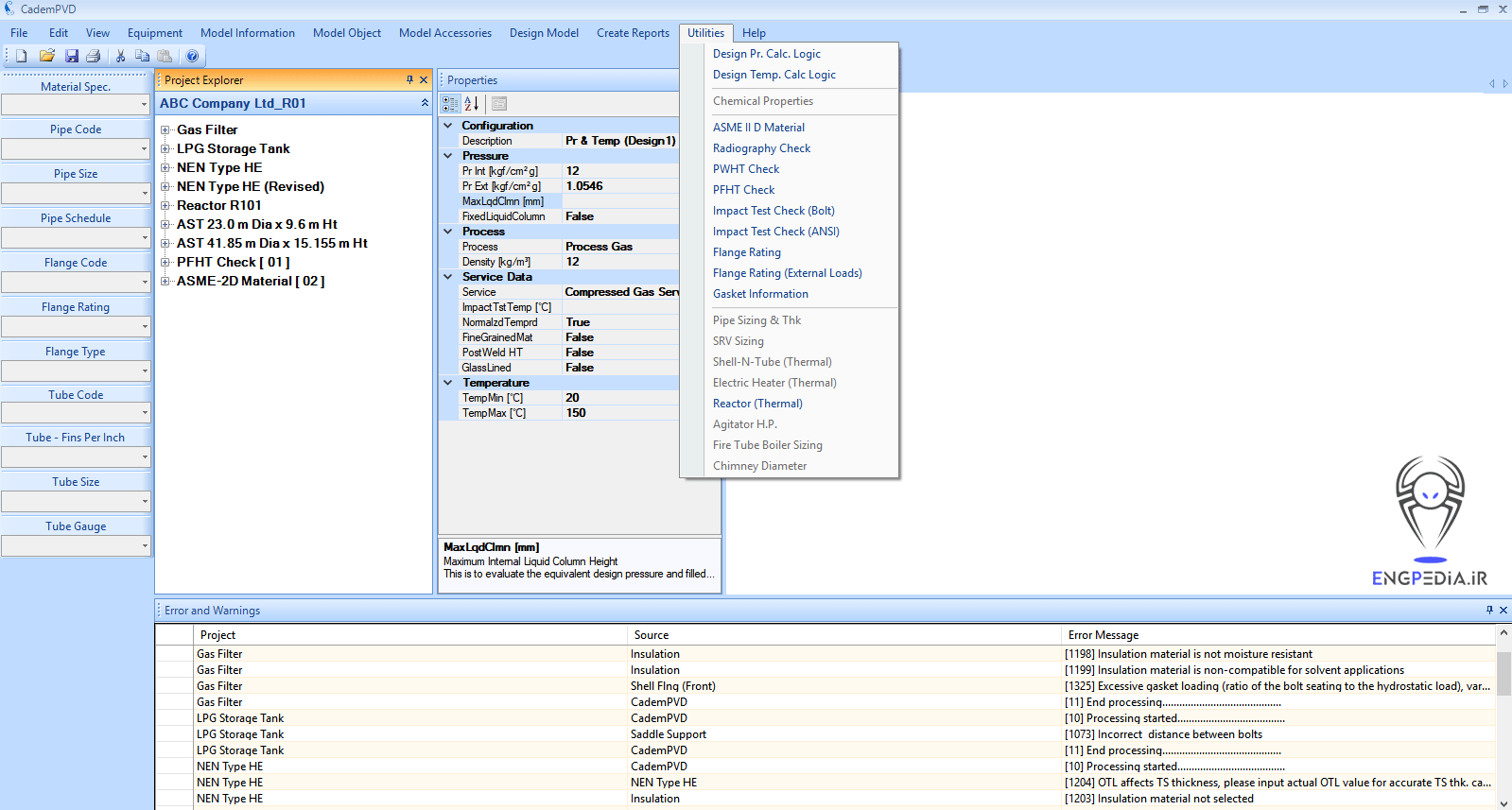Cut with the scissors toolbar icon
The height and width of the screenshot is (810, 1512).
[120, 56]
